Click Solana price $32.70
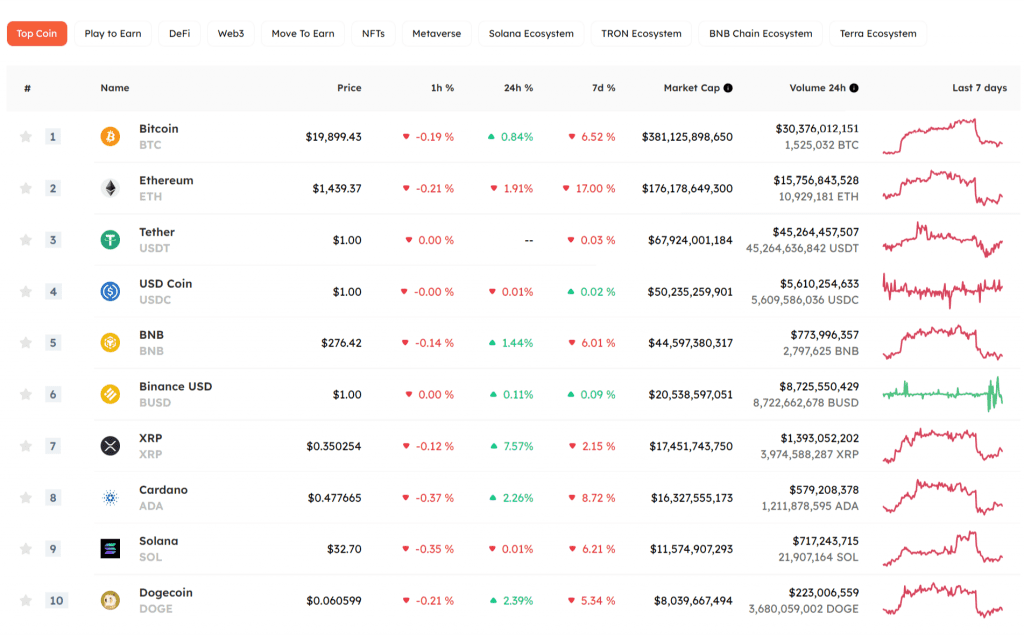Viewport: 1024px width, 635px height. (x=344, y=549)
